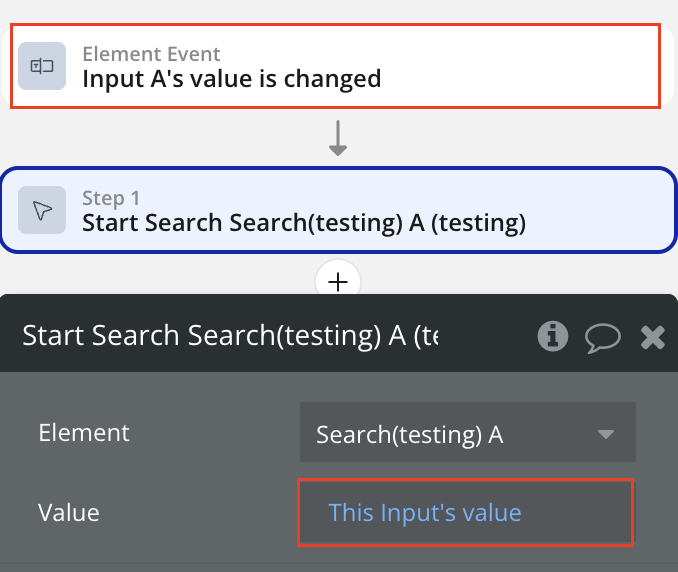Expand the Element dropdown arrow
This screenshot has height=572, width=678.
coord(604,434)
